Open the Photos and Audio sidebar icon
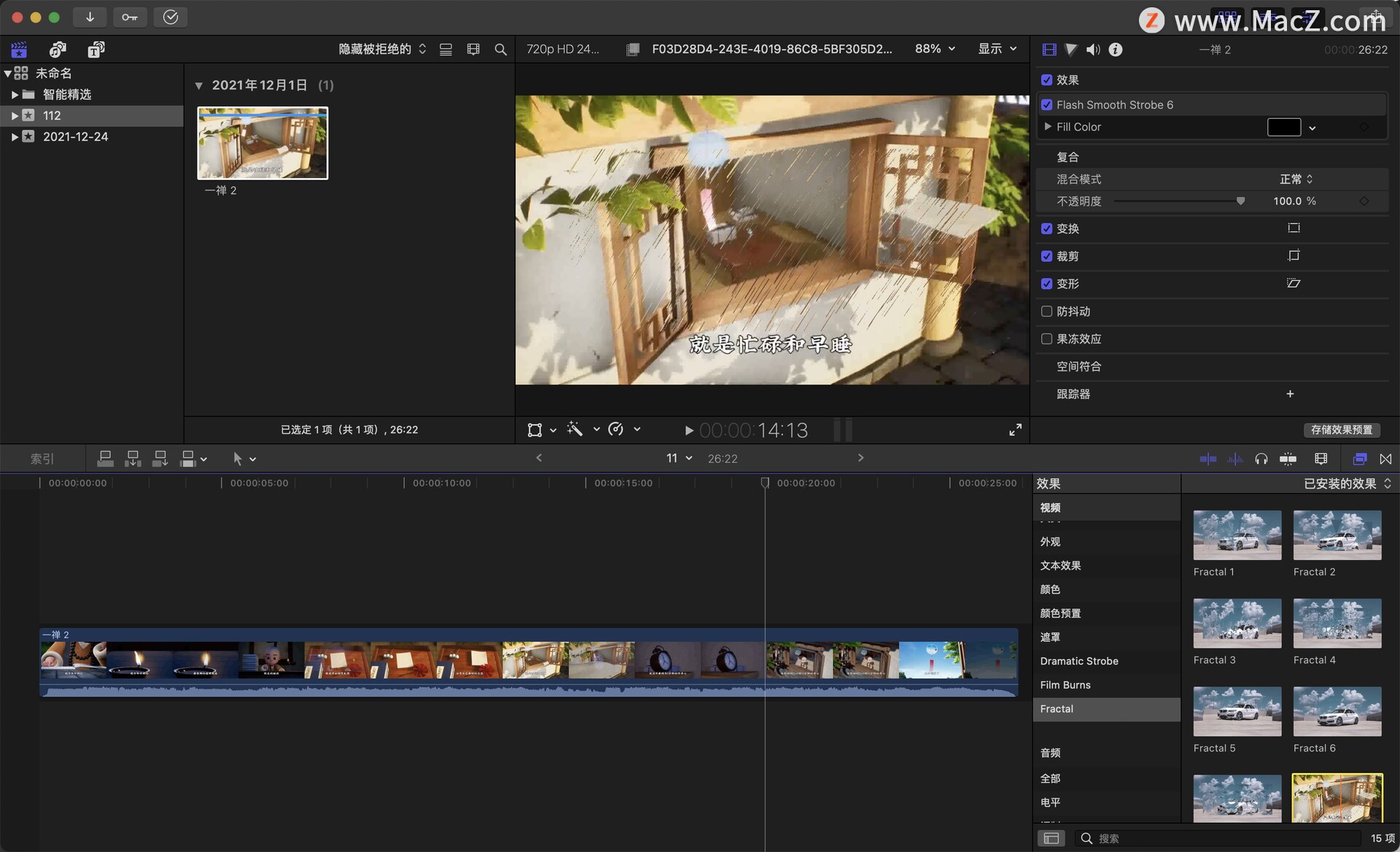Screen dimensions: 1400x852 tap(58, 50)
